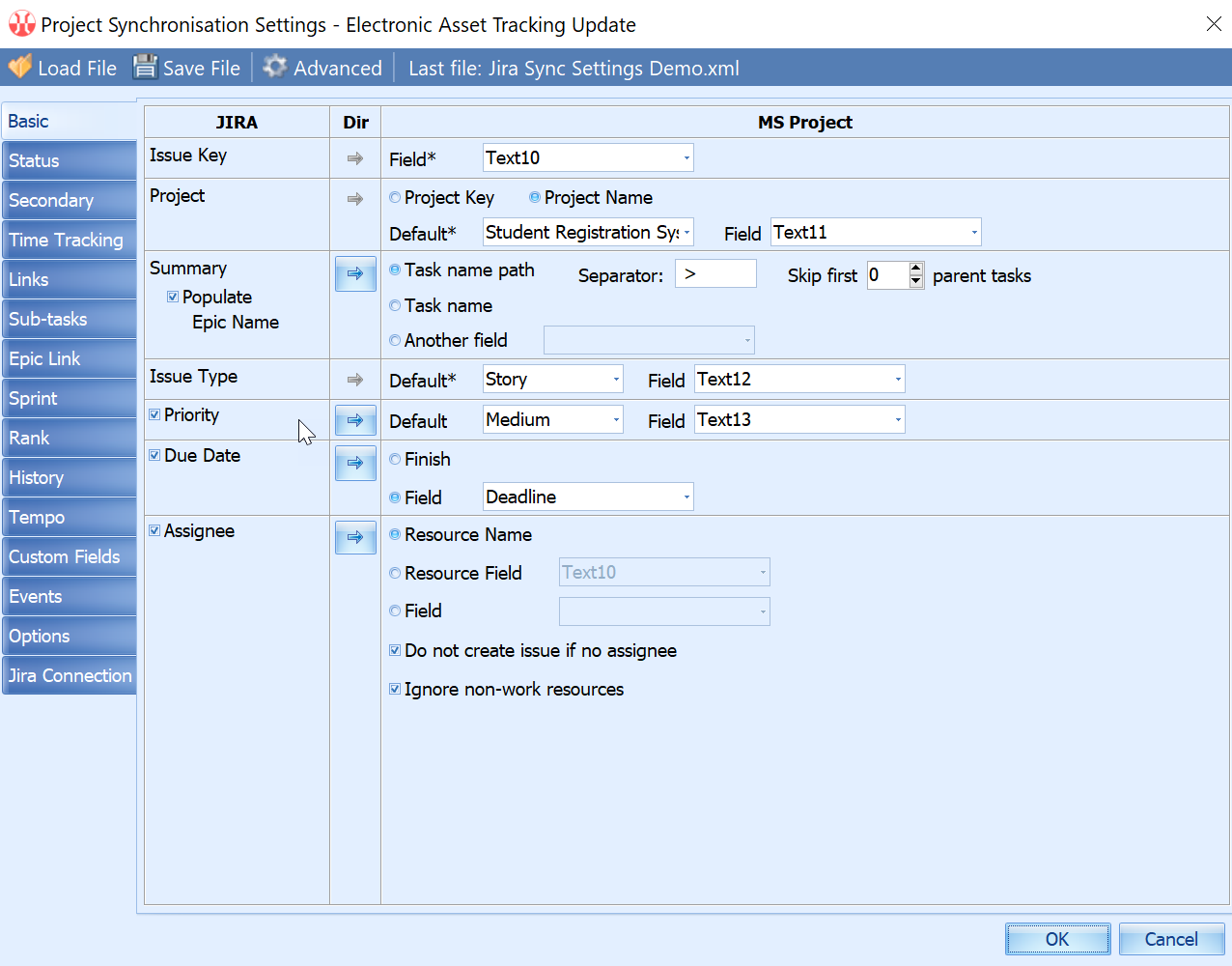Open the Sub-tasks tab
1232x966 pixels.
(69, 319)
